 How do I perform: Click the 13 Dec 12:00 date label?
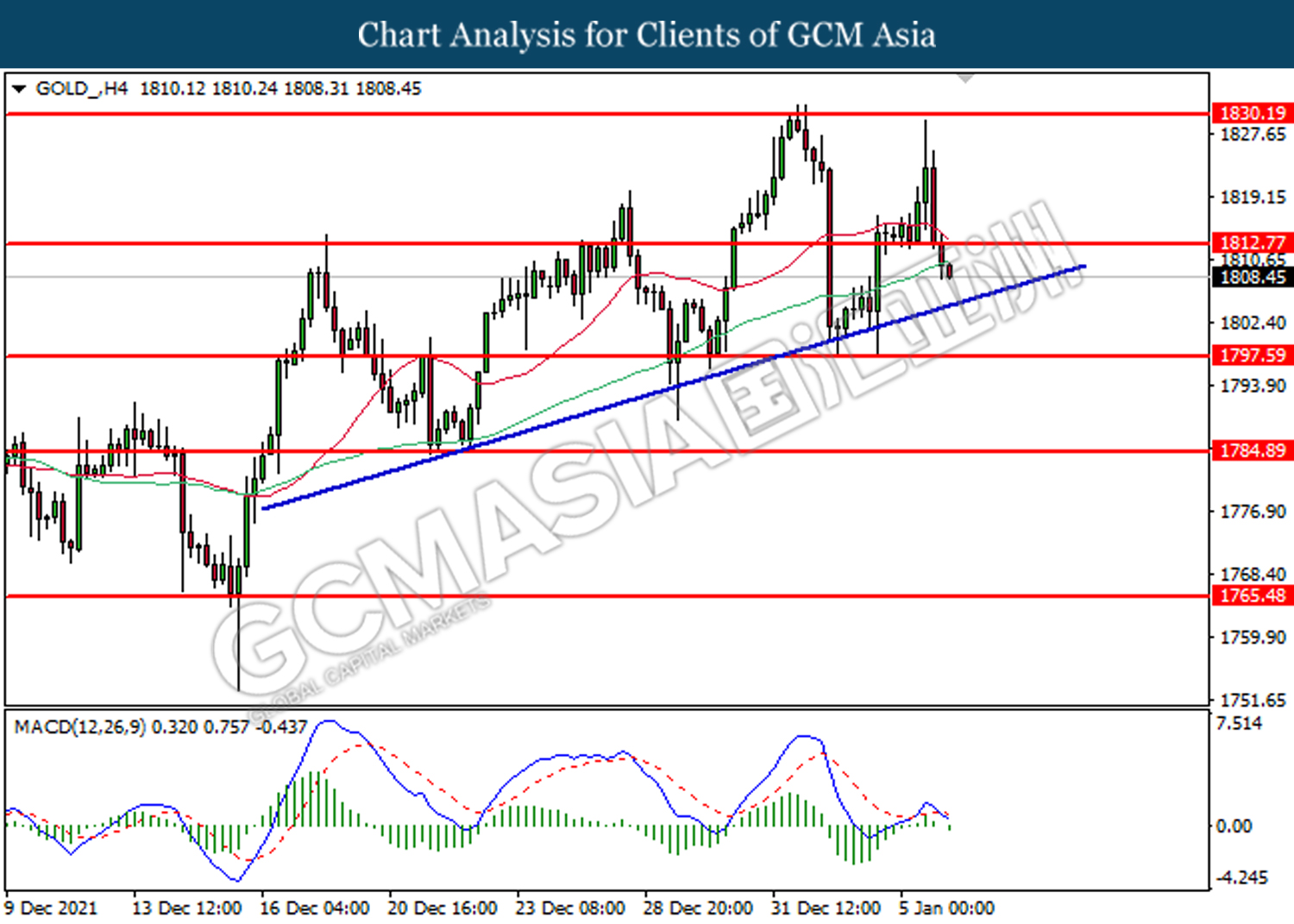click(x=186, y=908)
